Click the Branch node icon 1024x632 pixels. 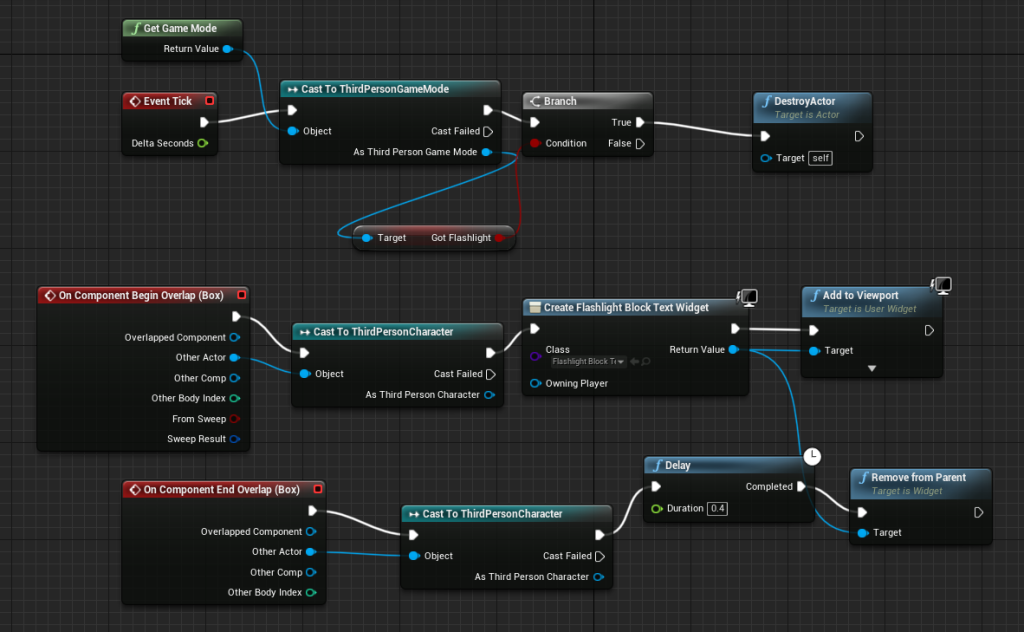[534, 101]
